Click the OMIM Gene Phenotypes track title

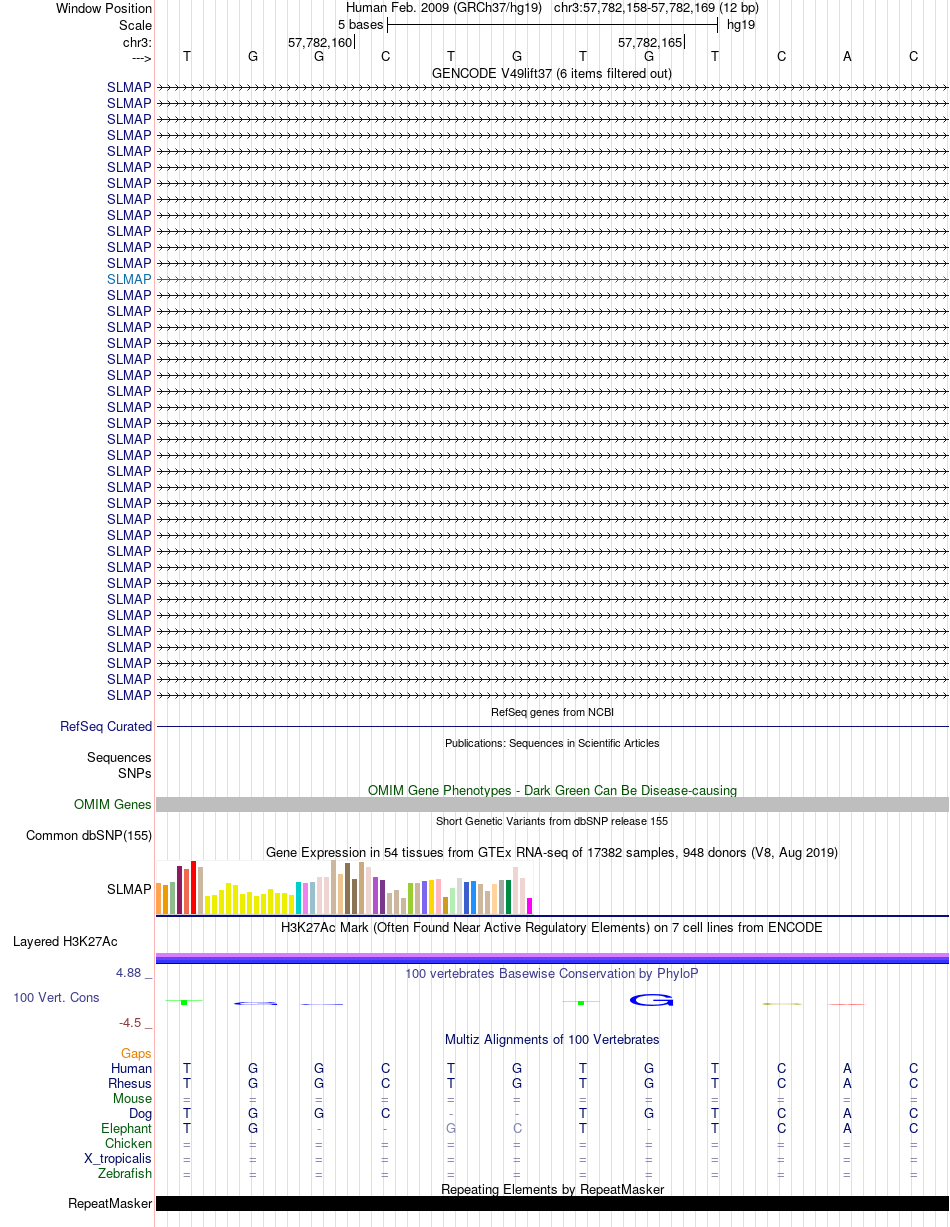click(552, 790)
